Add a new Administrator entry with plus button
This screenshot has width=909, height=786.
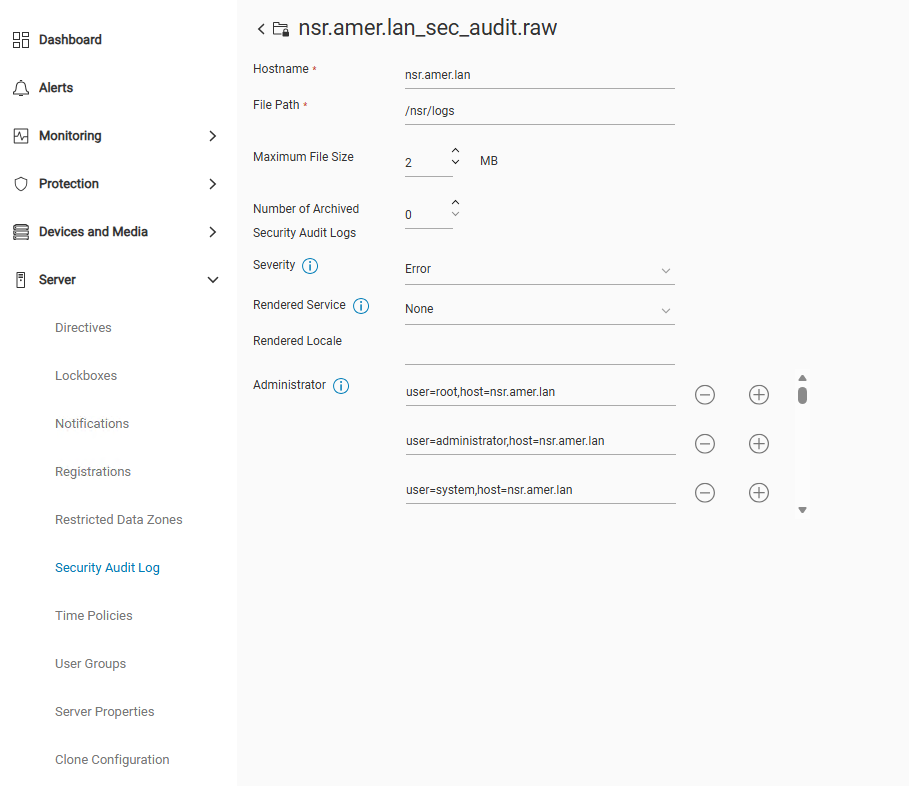(758, 394)
